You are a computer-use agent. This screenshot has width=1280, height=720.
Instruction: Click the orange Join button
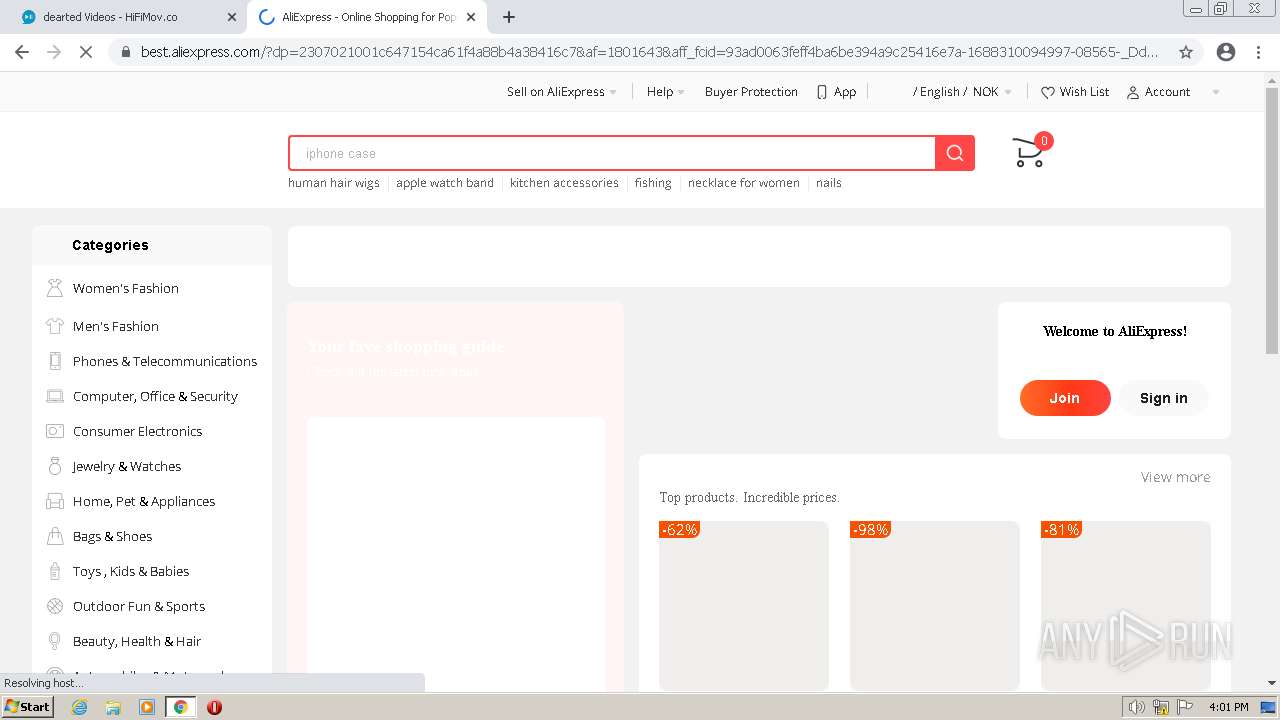pos(1065,398)
